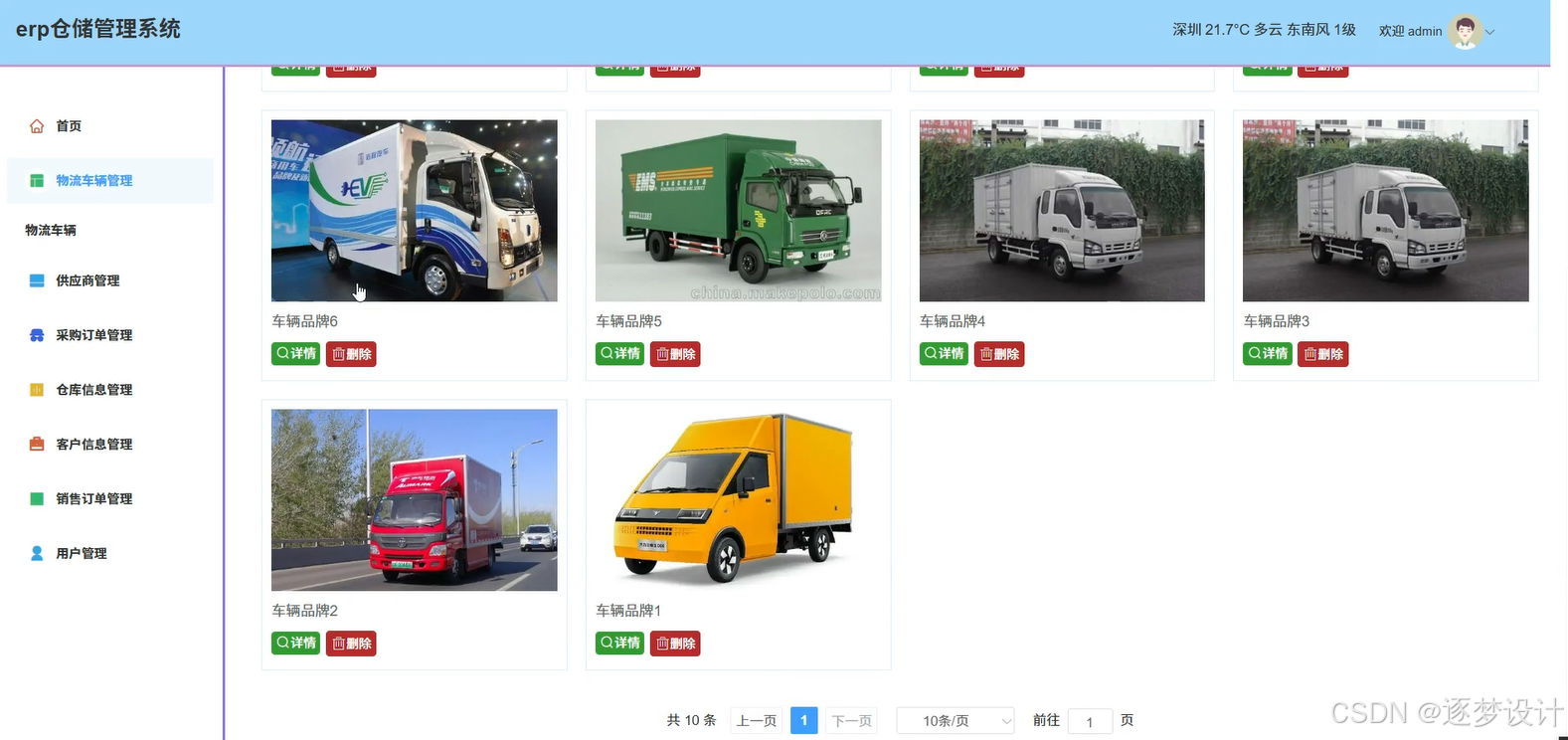This screenshot has width=1568, height=740.
Task: Click 删除 for 车辆品牌3
Action: (x=1323, y=354)
